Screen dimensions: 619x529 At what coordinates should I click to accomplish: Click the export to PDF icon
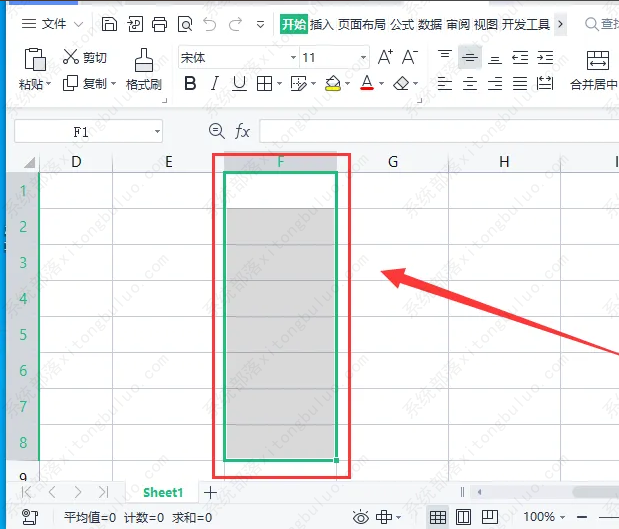tap(135, 24)
